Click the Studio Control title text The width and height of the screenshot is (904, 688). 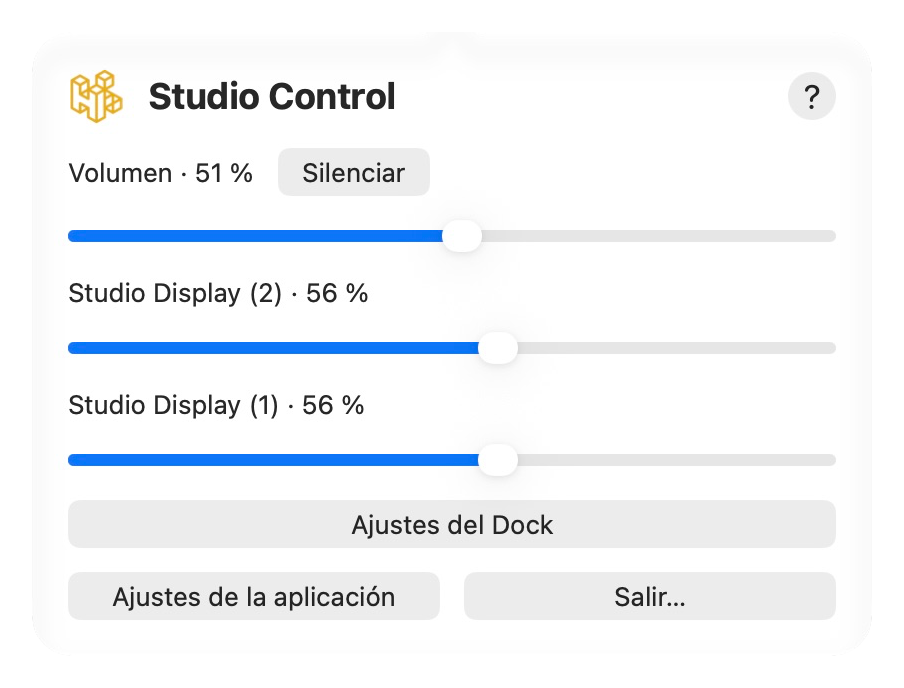[272, 96]
